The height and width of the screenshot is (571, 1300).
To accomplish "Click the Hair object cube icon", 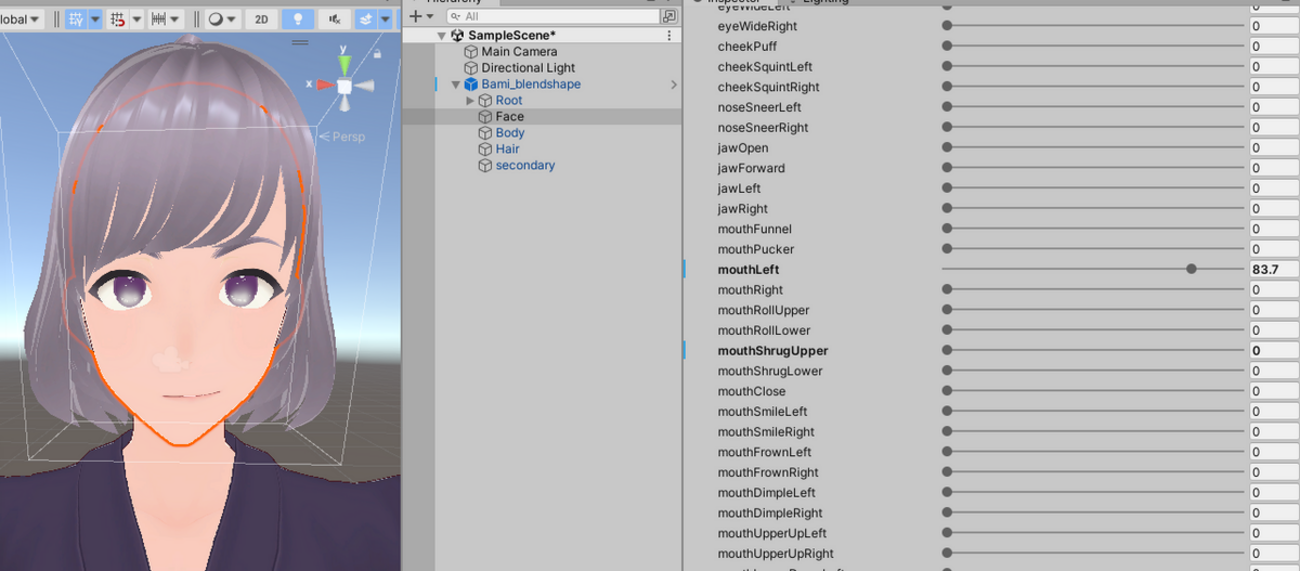I will (x=485, y=149).
